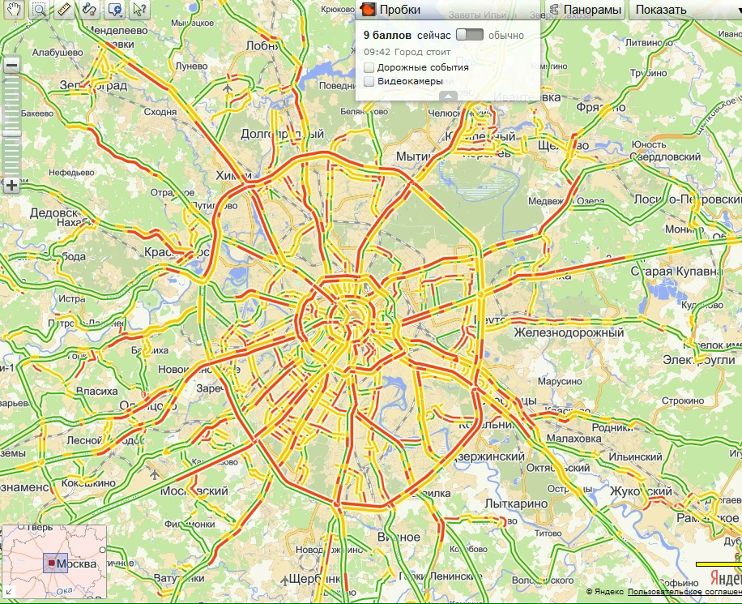Screen dimensions: 742x604
Task: Activate the ruler distance measuring tool
Action: point(64,10)
